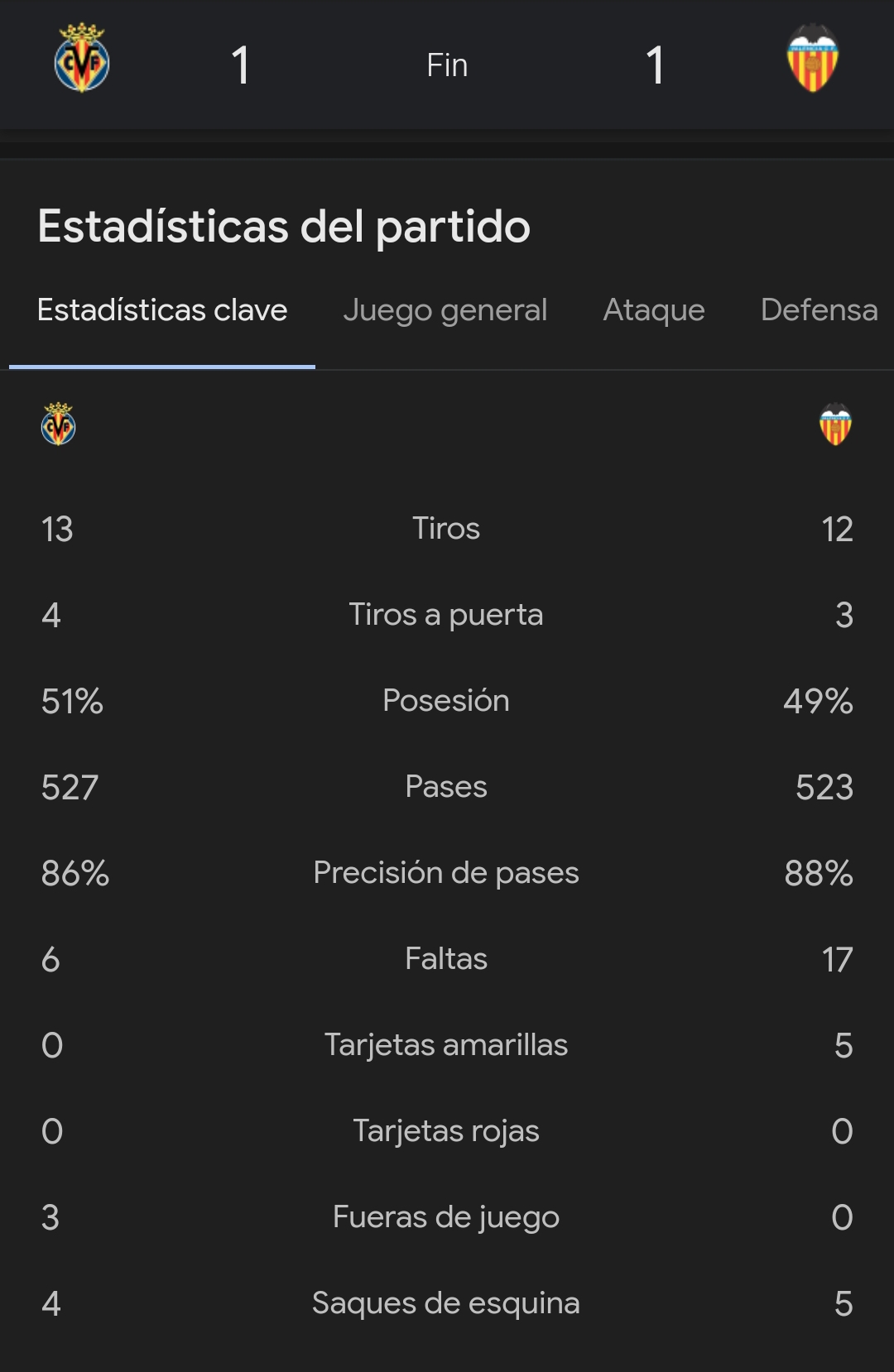
Task: Click the Posesión stat label
Action: (x=446, y=700)
